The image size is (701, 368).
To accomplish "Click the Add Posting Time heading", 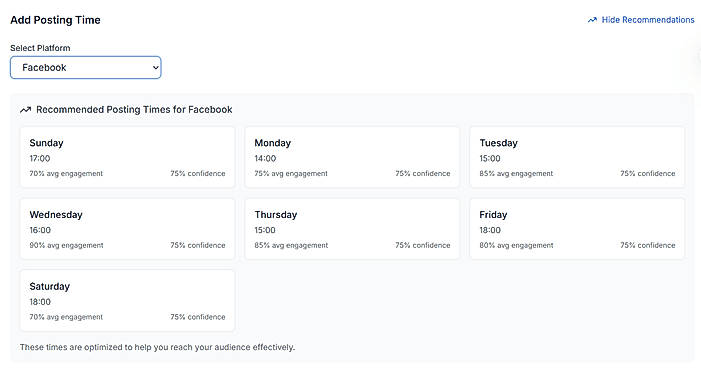I will pyautogui.click(x=55, y=20).
